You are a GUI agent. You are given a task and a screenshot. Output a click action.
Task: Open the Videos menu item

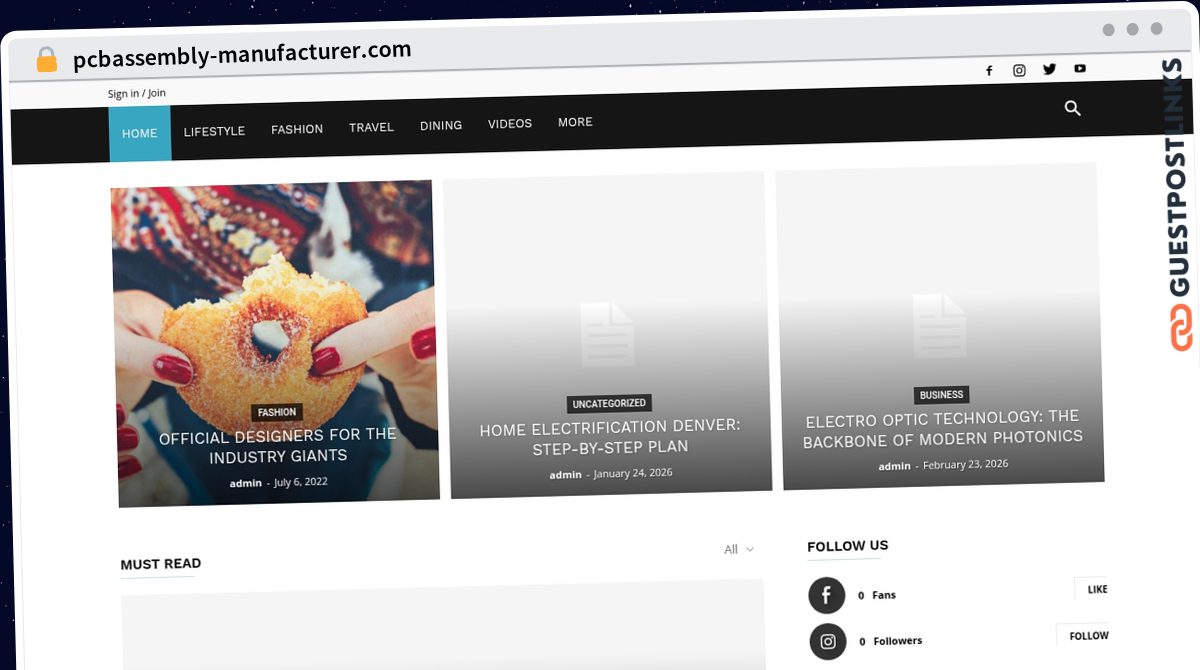click(x=510, y=123)
